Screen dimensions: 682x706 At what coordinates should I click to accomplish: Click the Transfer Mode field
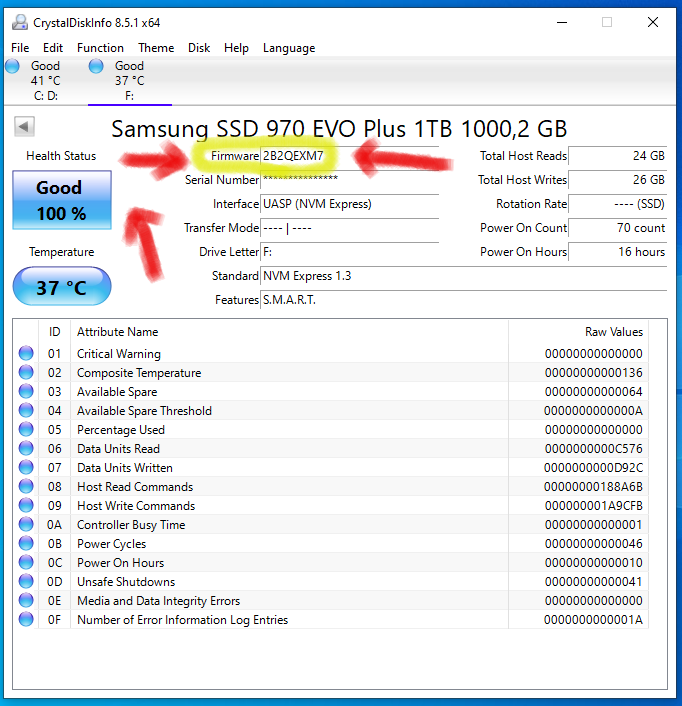[x=349, y=228]
